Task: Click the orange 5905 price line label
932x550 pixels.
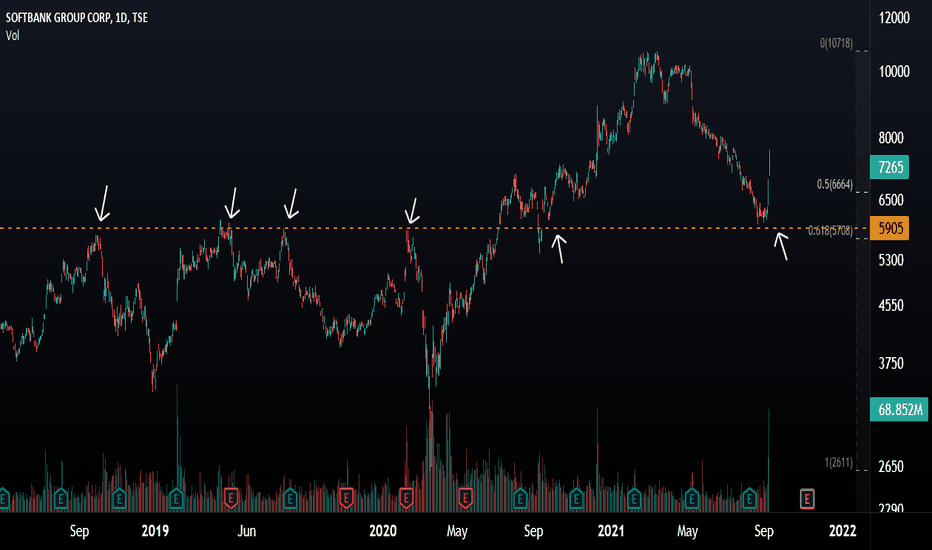Action: tap(890, 228)
